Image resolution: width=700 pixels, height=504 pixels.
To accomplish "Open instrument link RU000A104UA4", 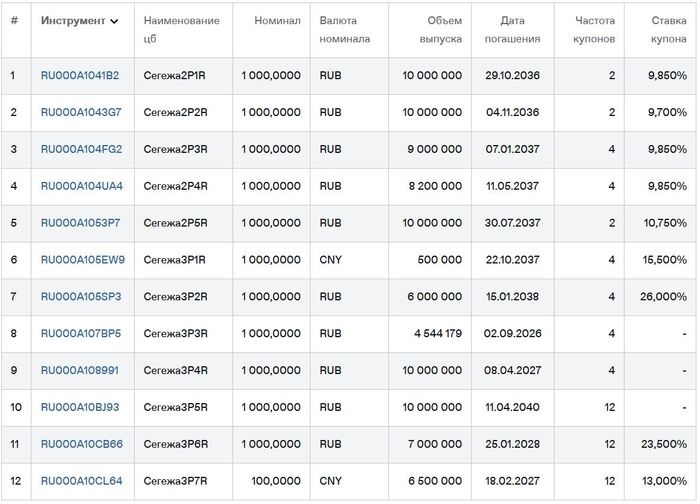I will [x=81, y=186].
